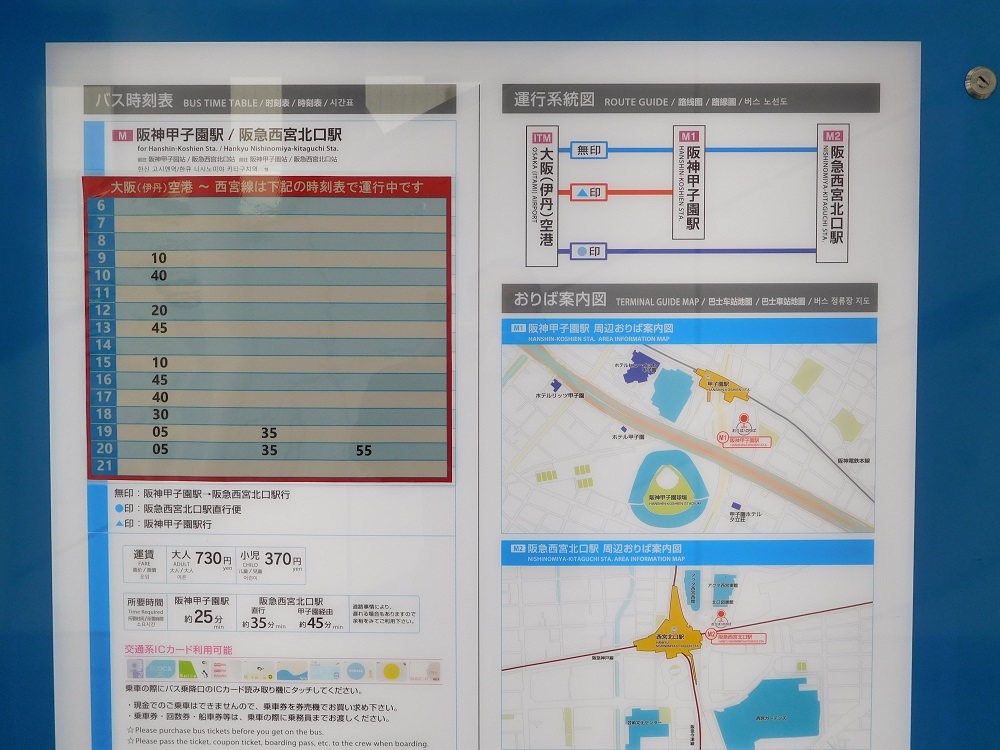Click the 20 departure in the 12 o'clock row
Image resolution: width=1000 pixels, height=750 pixels.
159,311
